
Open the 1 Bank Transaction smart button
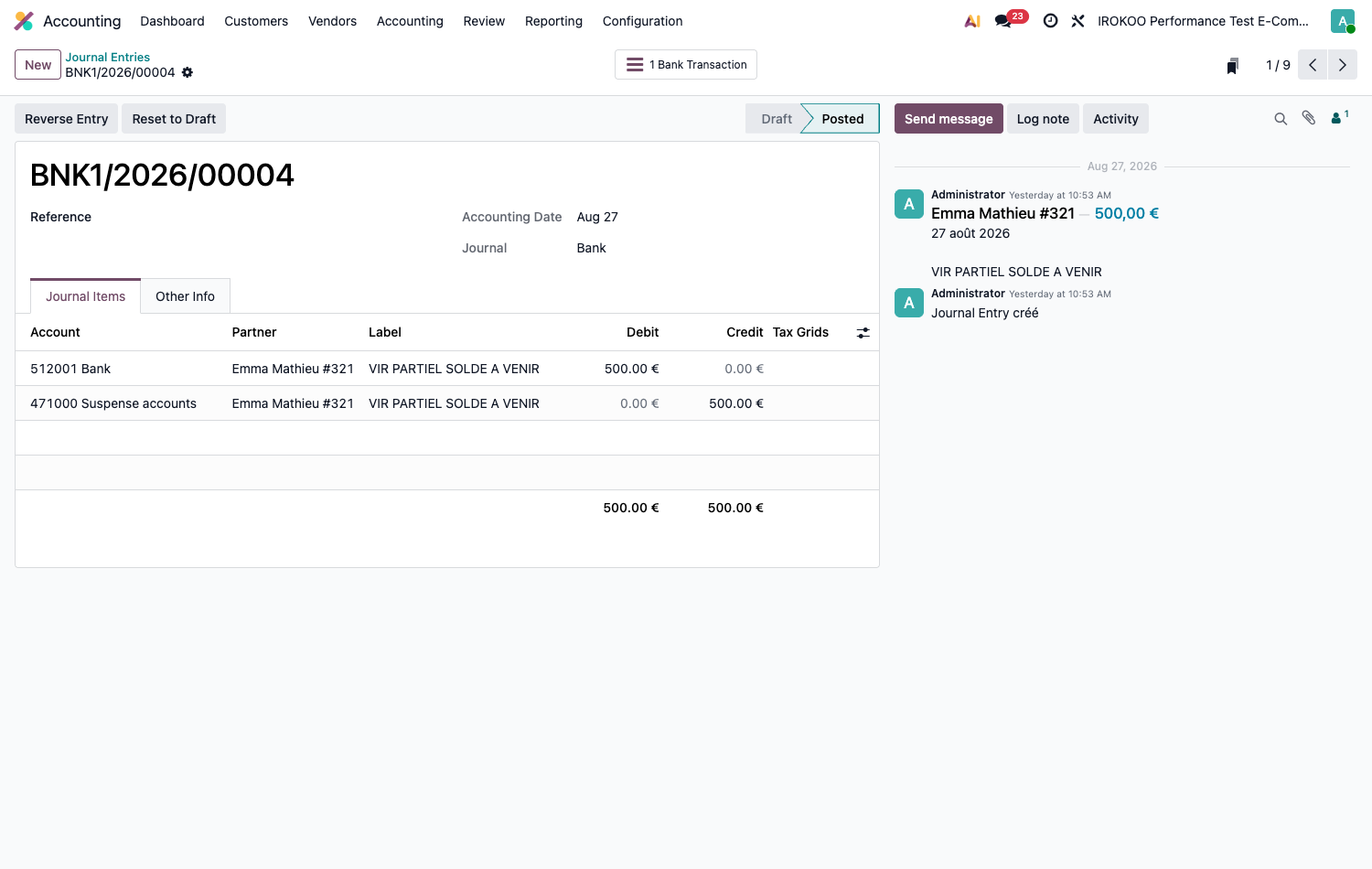(x=686, y=65)
